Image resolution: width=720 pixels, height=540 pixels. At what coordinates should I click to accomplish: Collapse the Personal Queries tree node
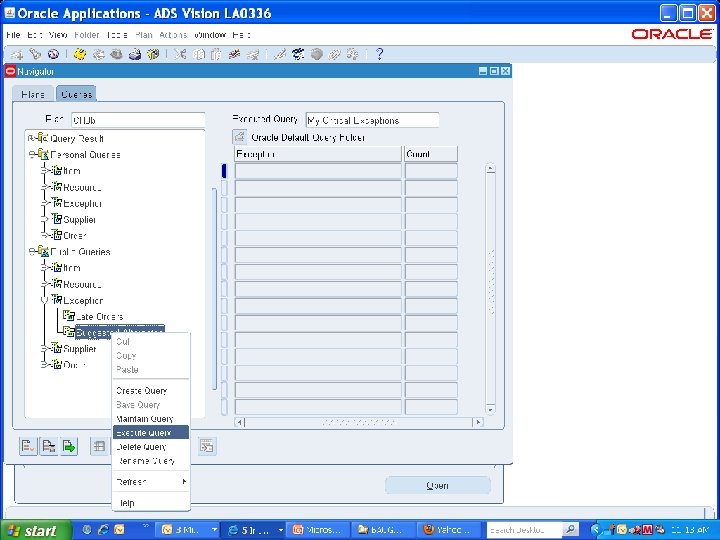(32, 154)
